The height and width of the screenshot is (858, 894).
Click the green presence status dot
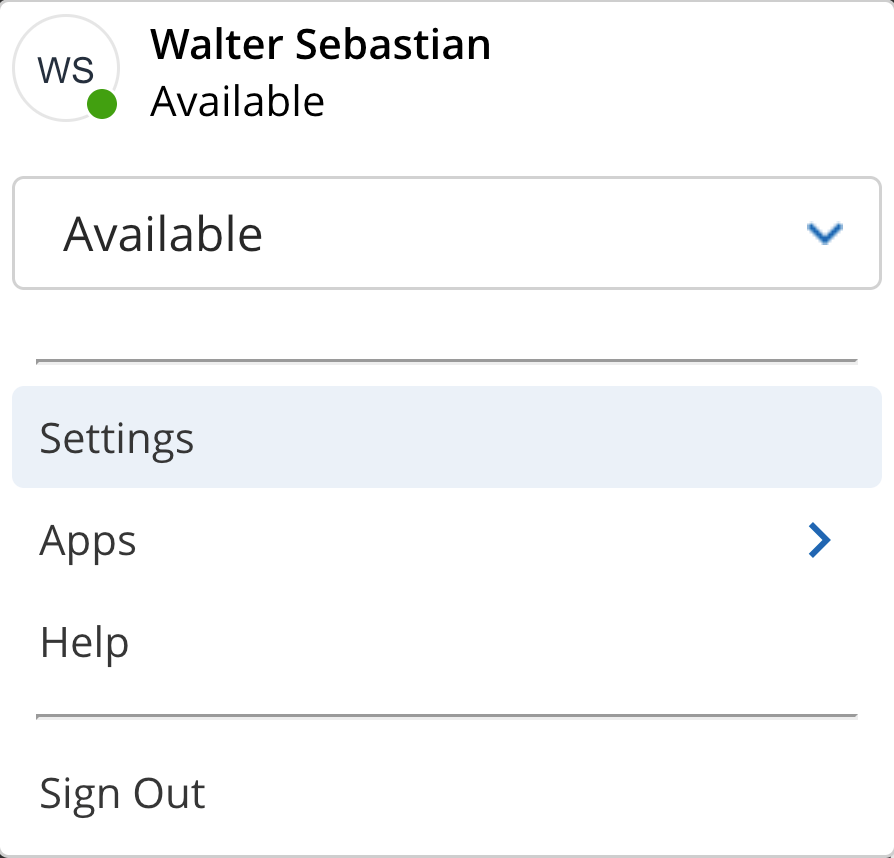(102, 104)
